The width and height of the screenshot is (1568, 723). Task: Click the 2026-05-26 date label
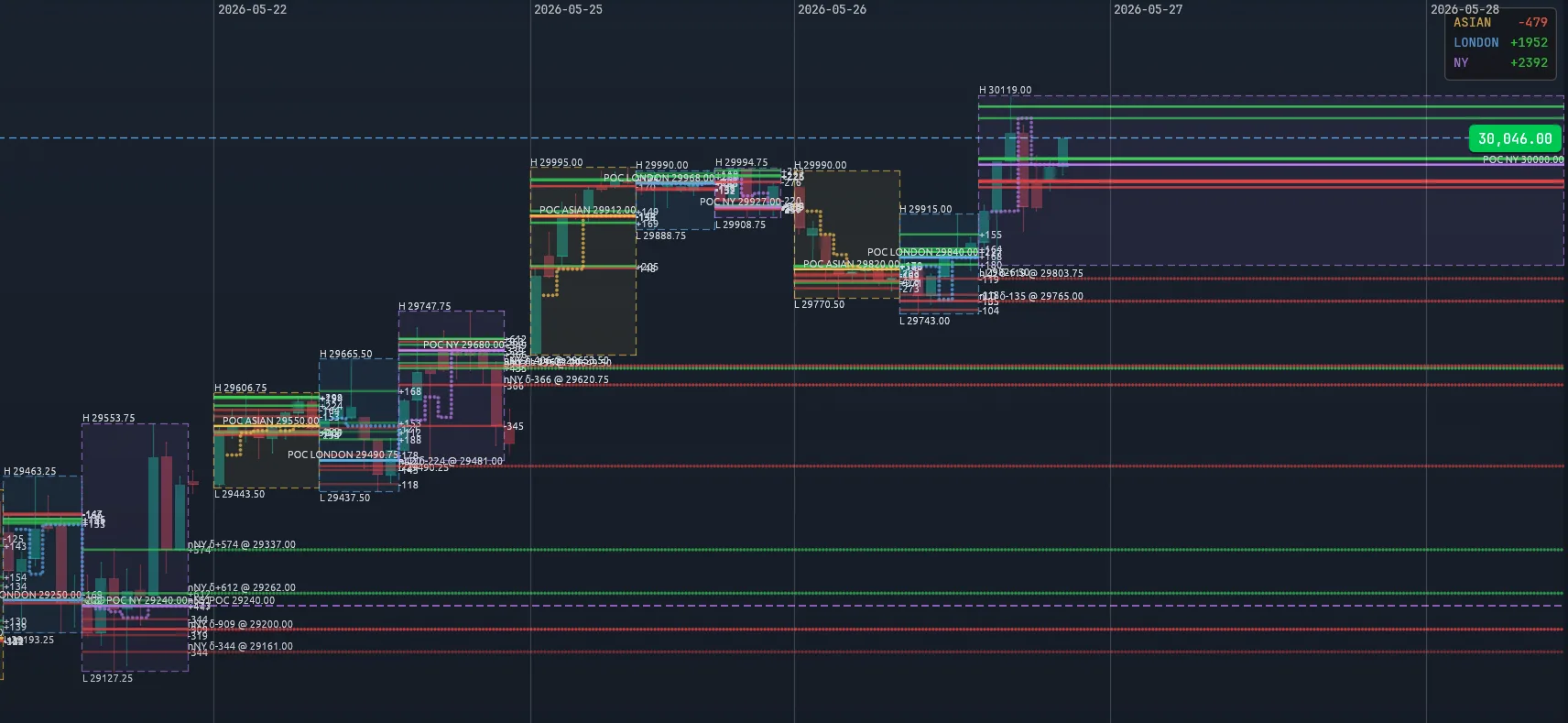(832, 9)
